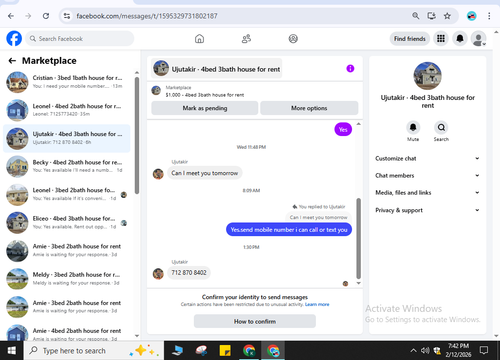Click Mark as pending button

(x=205, y=108)
